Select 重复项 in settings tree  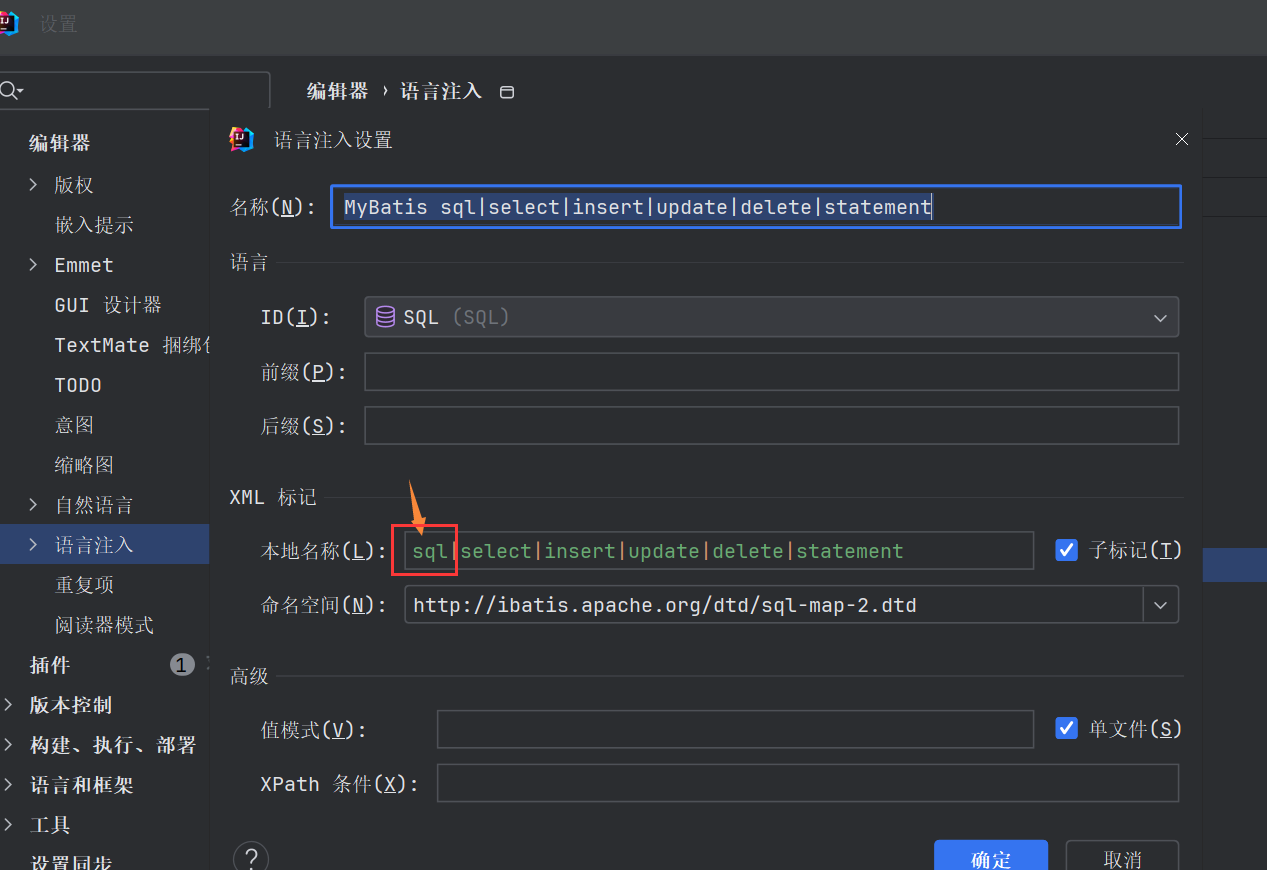[84, 585]
